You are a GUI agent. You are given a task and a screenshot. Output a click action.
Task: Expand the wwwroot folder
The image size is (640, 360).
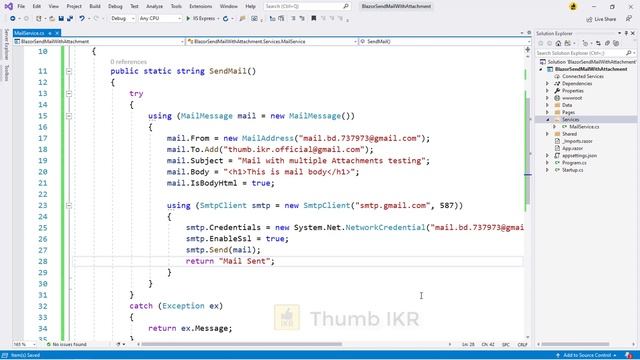pos(548,98)
